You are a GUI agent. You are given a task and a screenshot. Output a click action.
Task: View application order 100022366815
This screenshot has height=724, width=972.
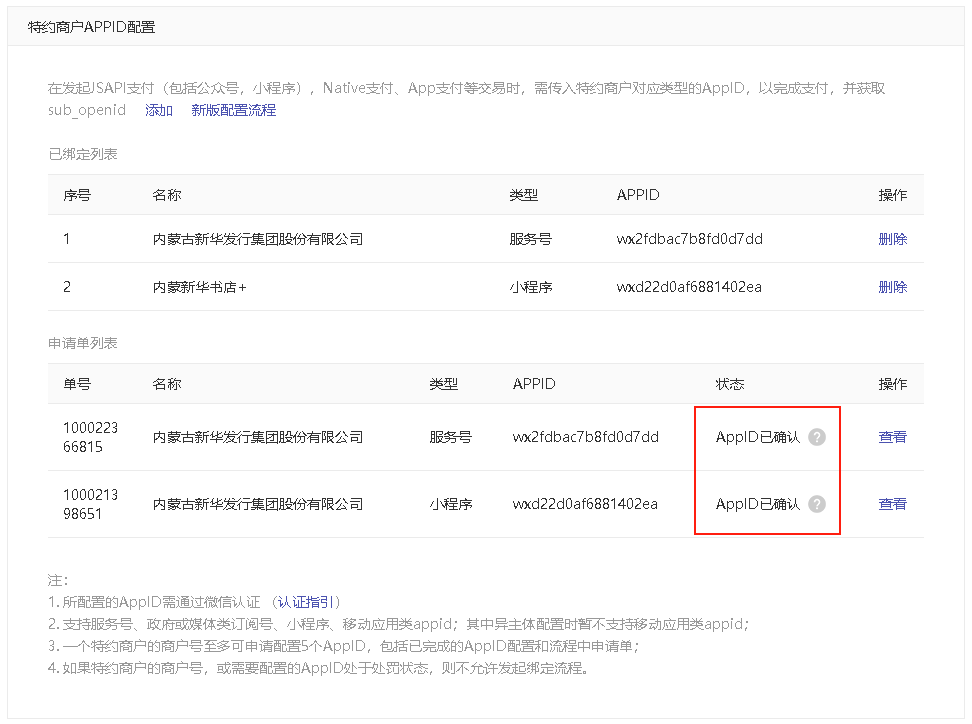(x=892, y=437)
